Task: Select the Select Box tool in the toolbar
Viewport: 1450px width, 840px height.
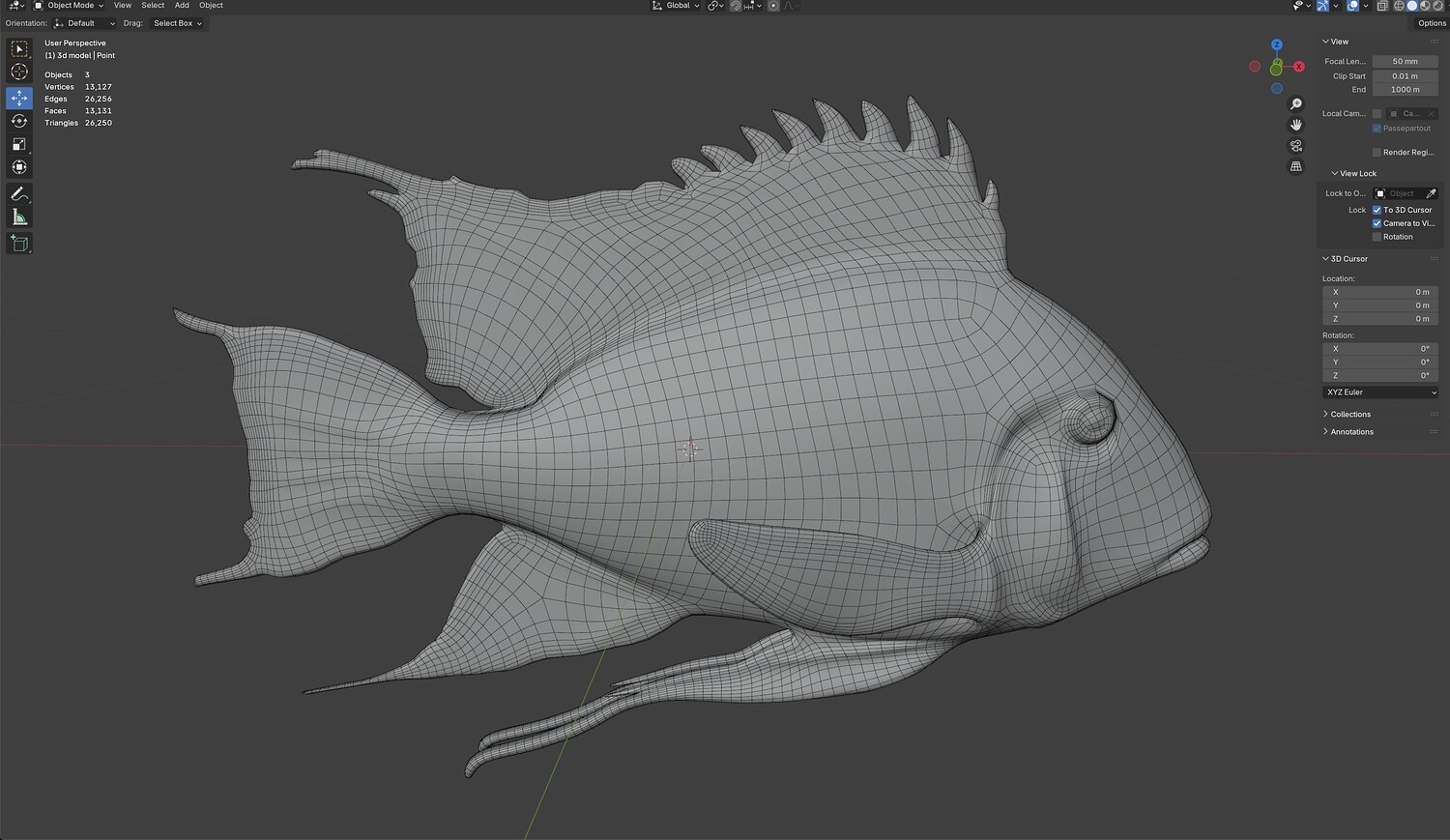Action: [x=19, y=49]
